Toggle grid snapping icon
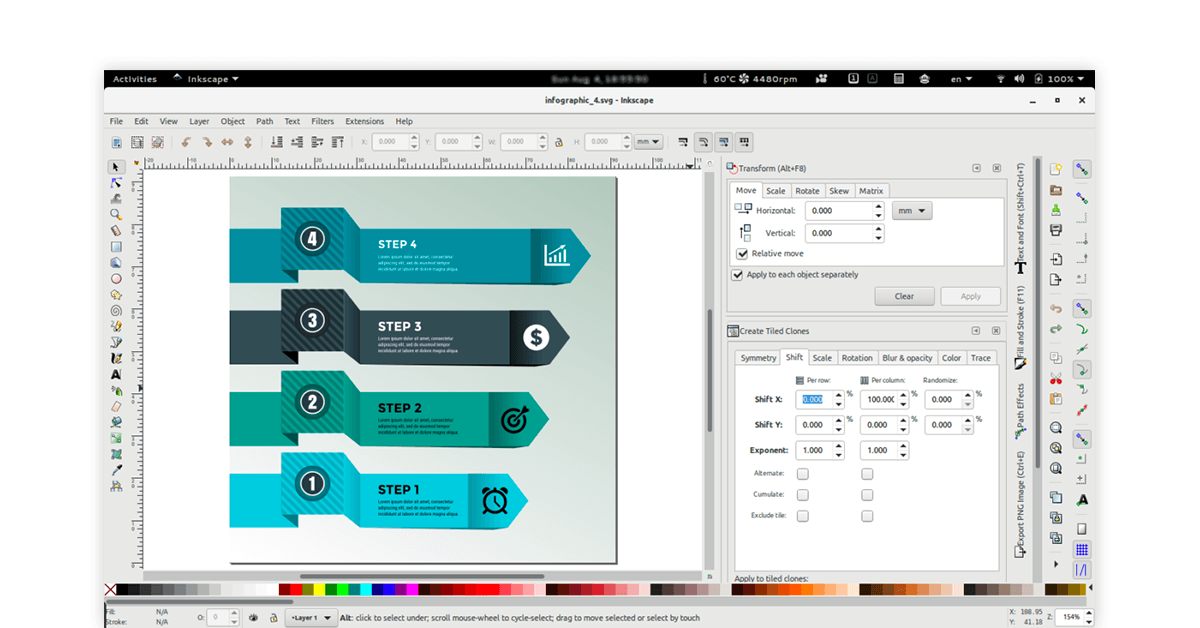The image size is (1200, 628). (x=1082, y=549)
